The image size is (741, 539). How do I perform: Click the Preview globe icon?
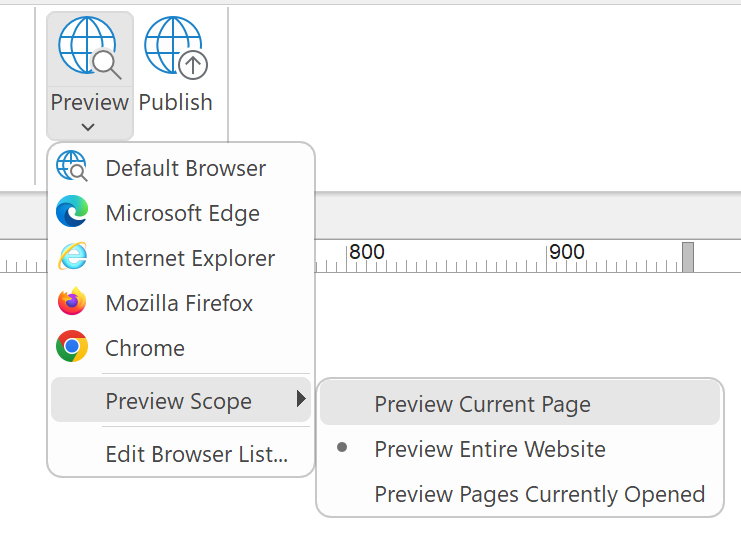click(x=90, y=48)
